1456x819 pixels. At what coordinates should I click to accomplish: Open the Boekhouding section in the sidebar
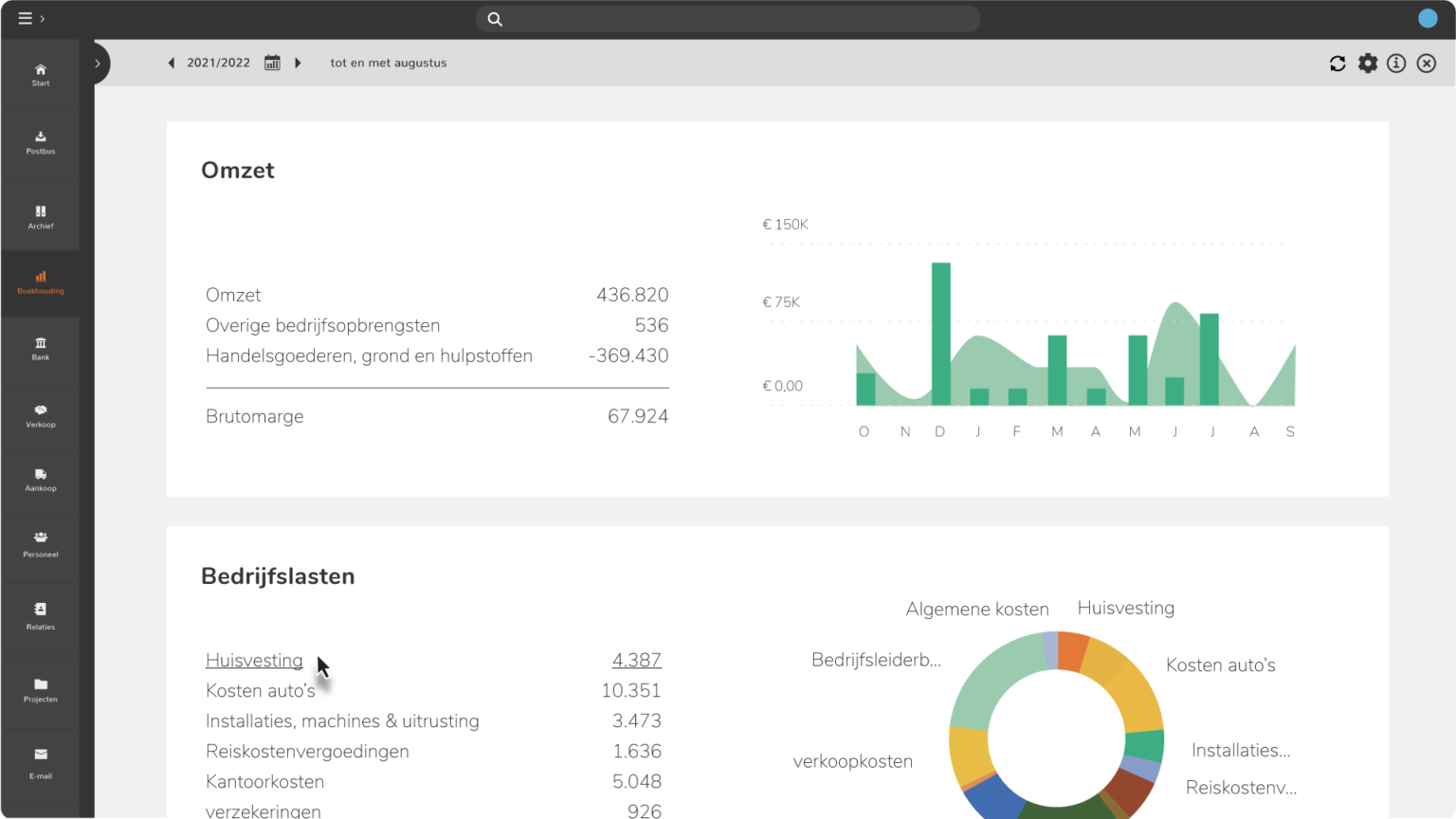tap(40, 280)
